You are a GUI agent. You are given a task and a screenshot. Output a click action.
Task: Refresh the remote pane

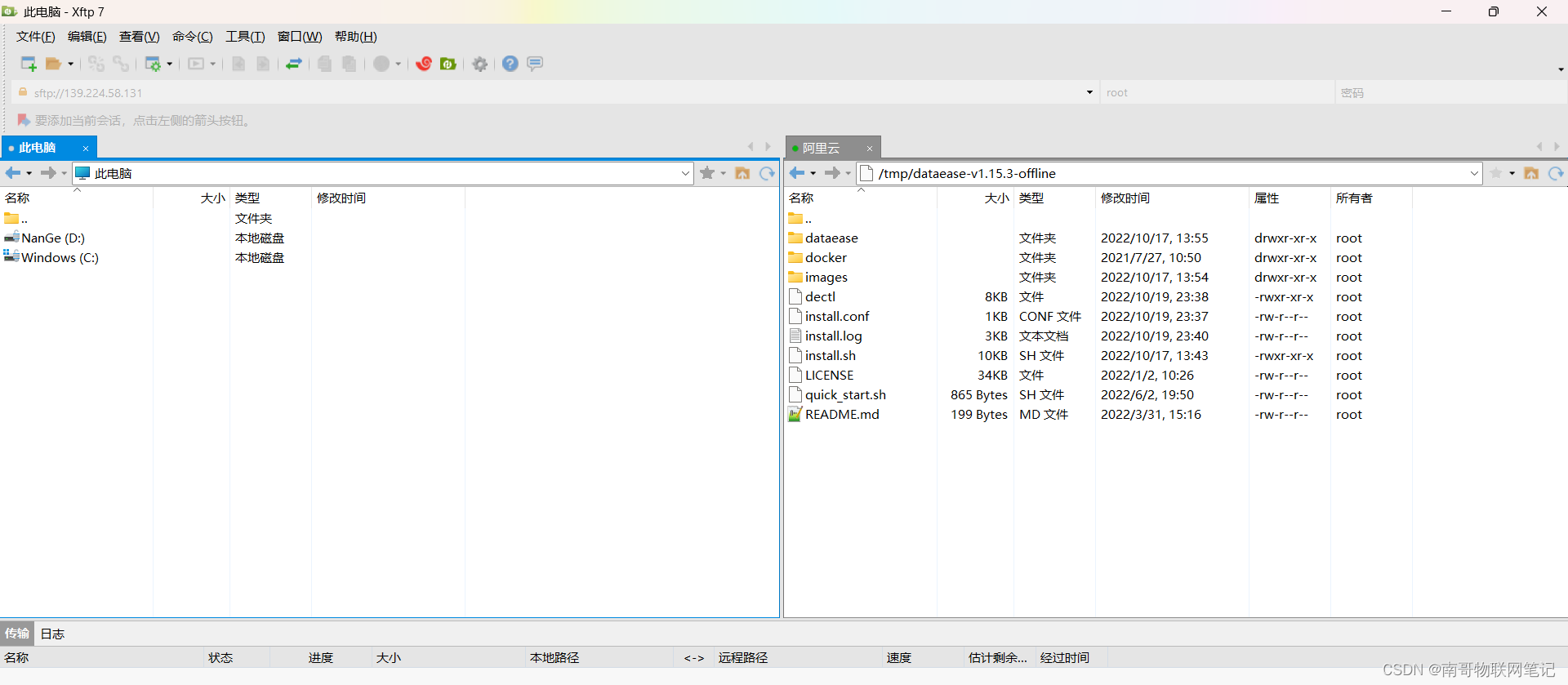click(x=1556, y=173)
